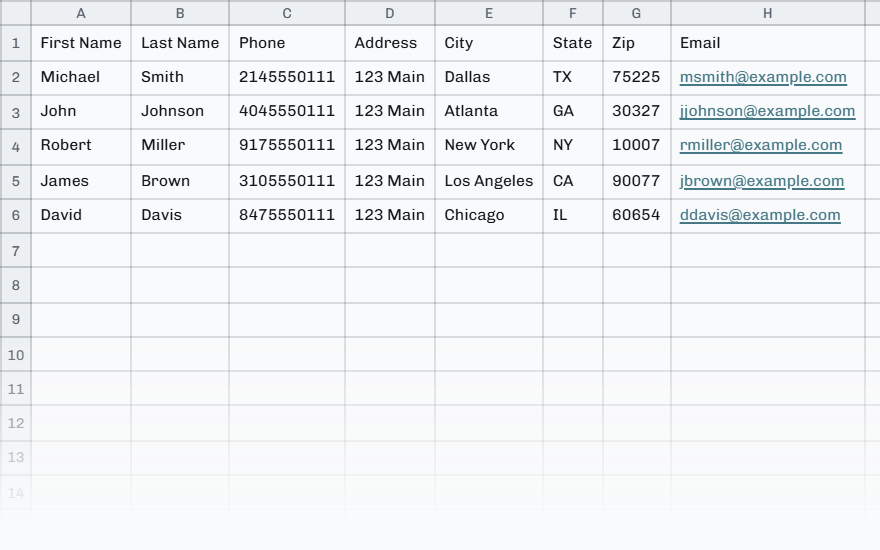Select the Chicago city cell
Image resolution: width=880 pixels, height=550 pixels.
click(489, 216)
